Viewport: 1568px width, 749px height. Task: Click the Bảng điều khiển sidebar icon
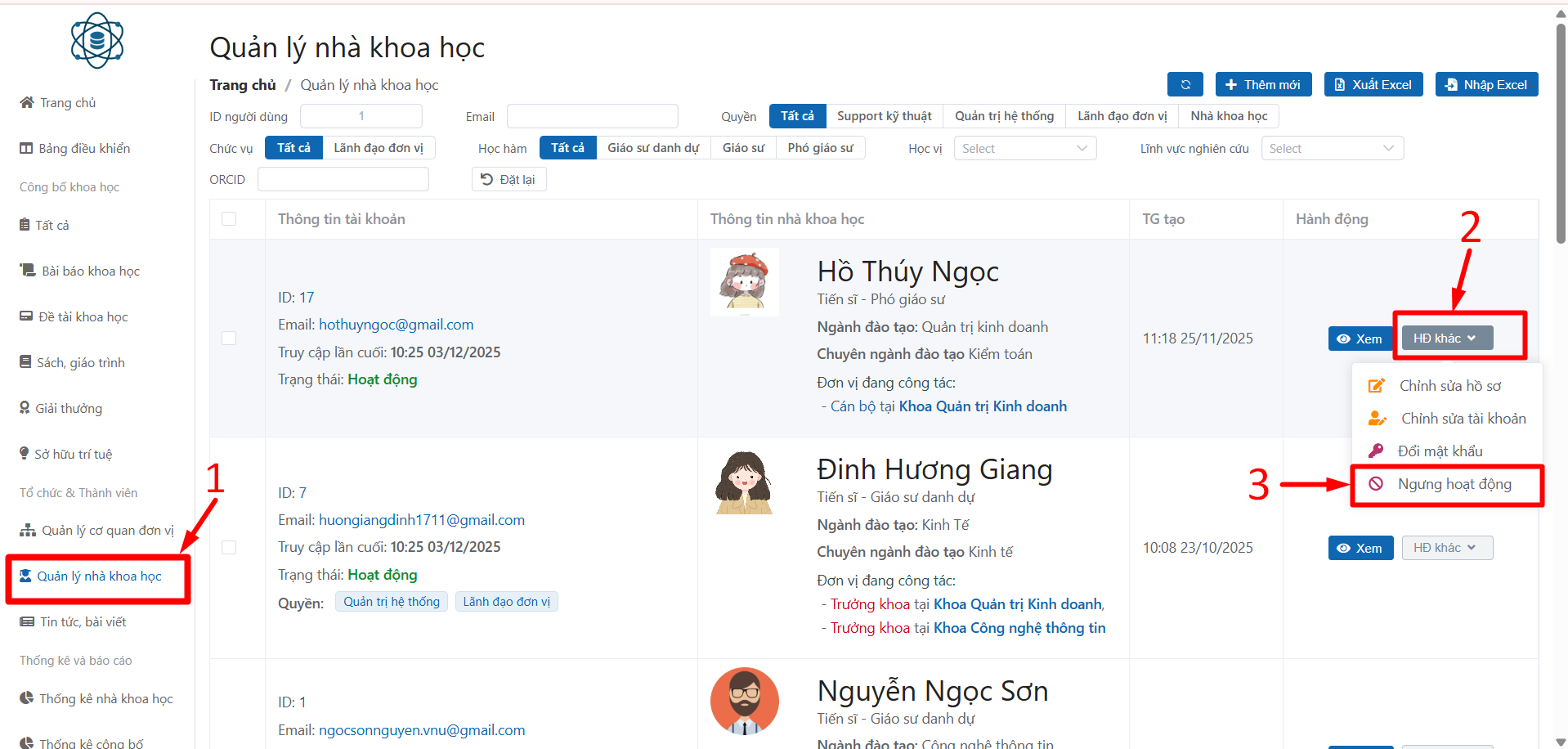pyautogui.click(x=26, y=148)
